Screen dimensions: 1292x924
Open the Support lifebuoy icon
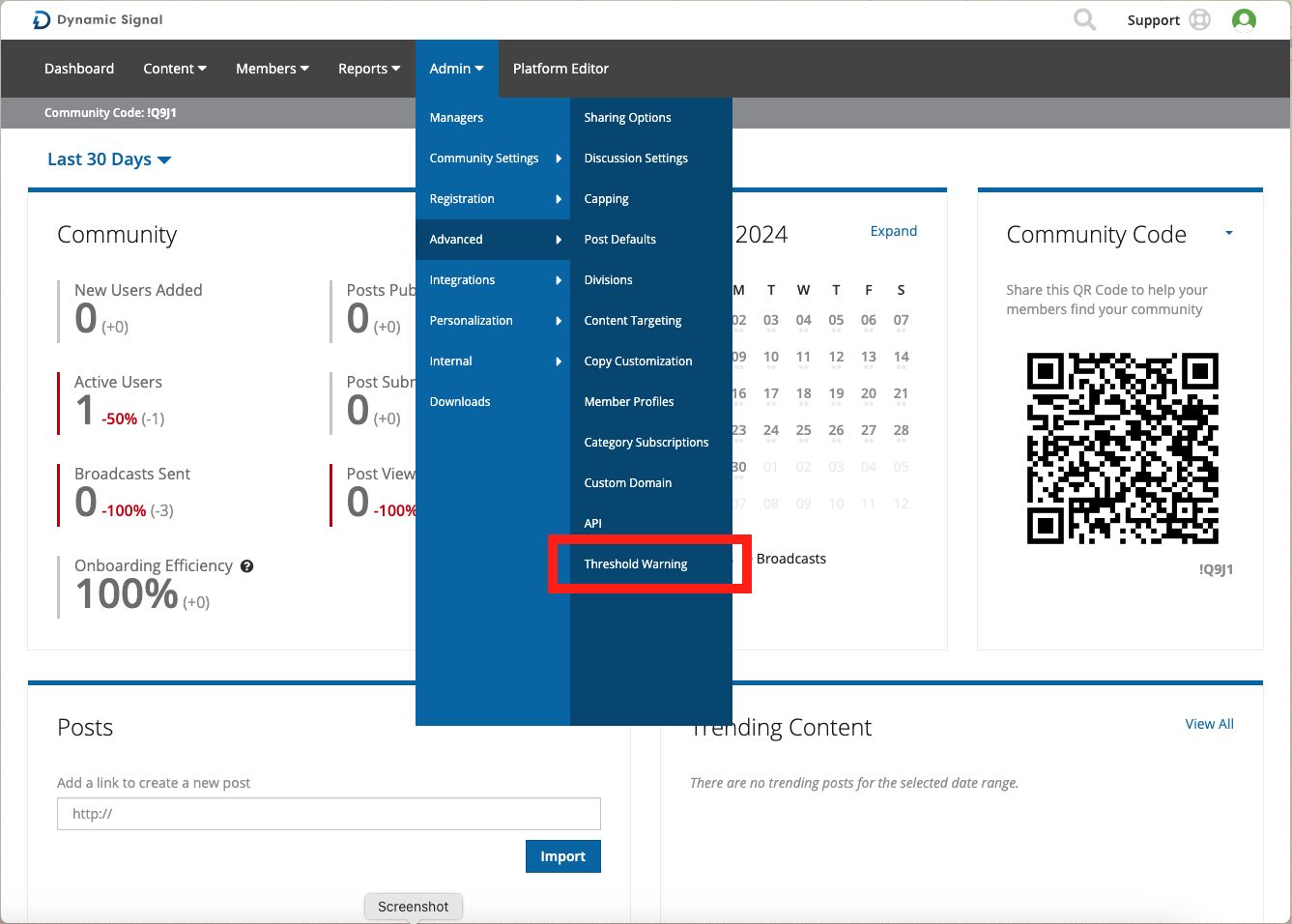click(x=1199, y=20)
